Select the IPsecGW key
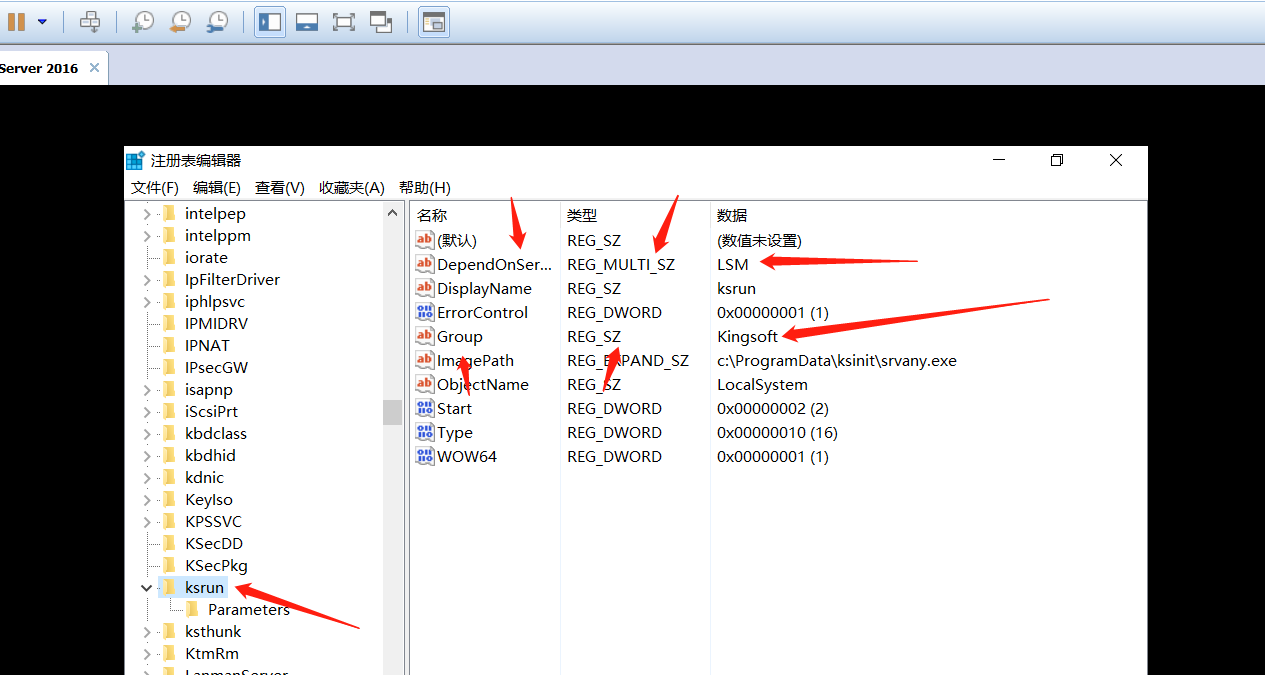 [216, 368]
